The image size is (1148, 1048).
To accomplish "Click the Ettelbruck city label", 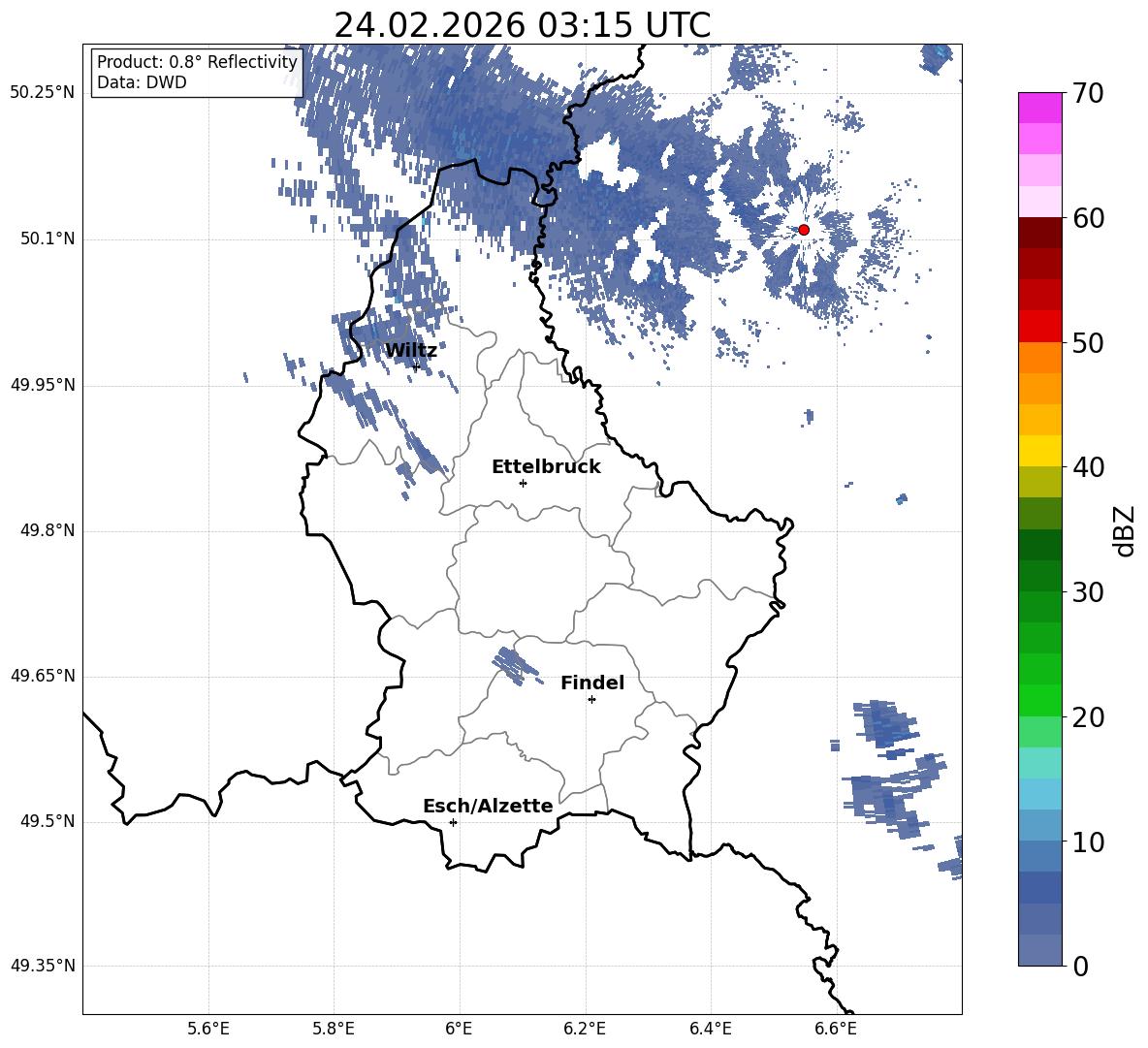I will (546, 467).
